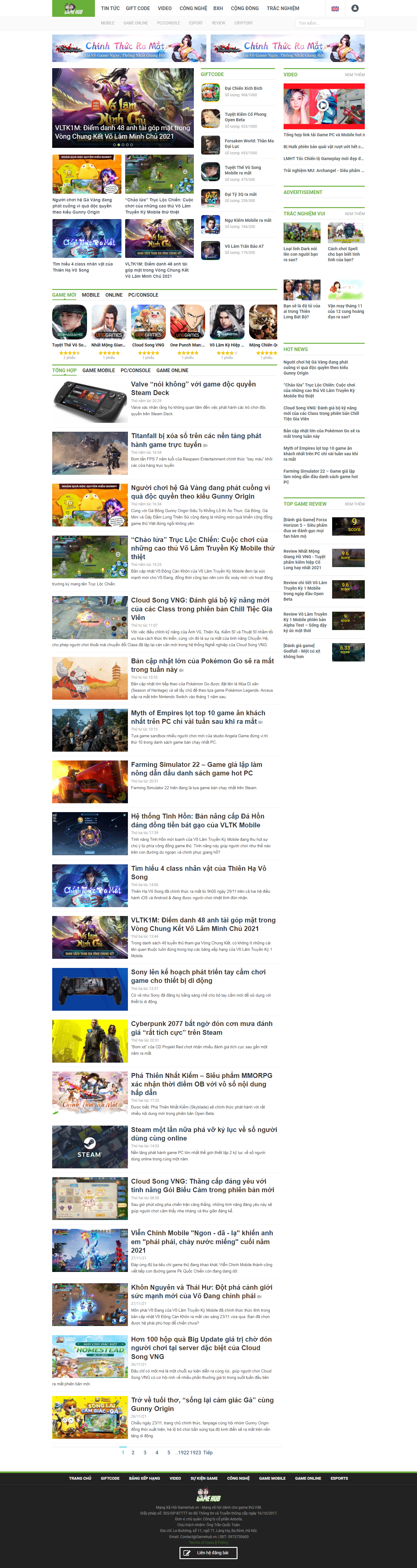Click the Forsaken World giftcode game icon

click(x=210, y=145)
